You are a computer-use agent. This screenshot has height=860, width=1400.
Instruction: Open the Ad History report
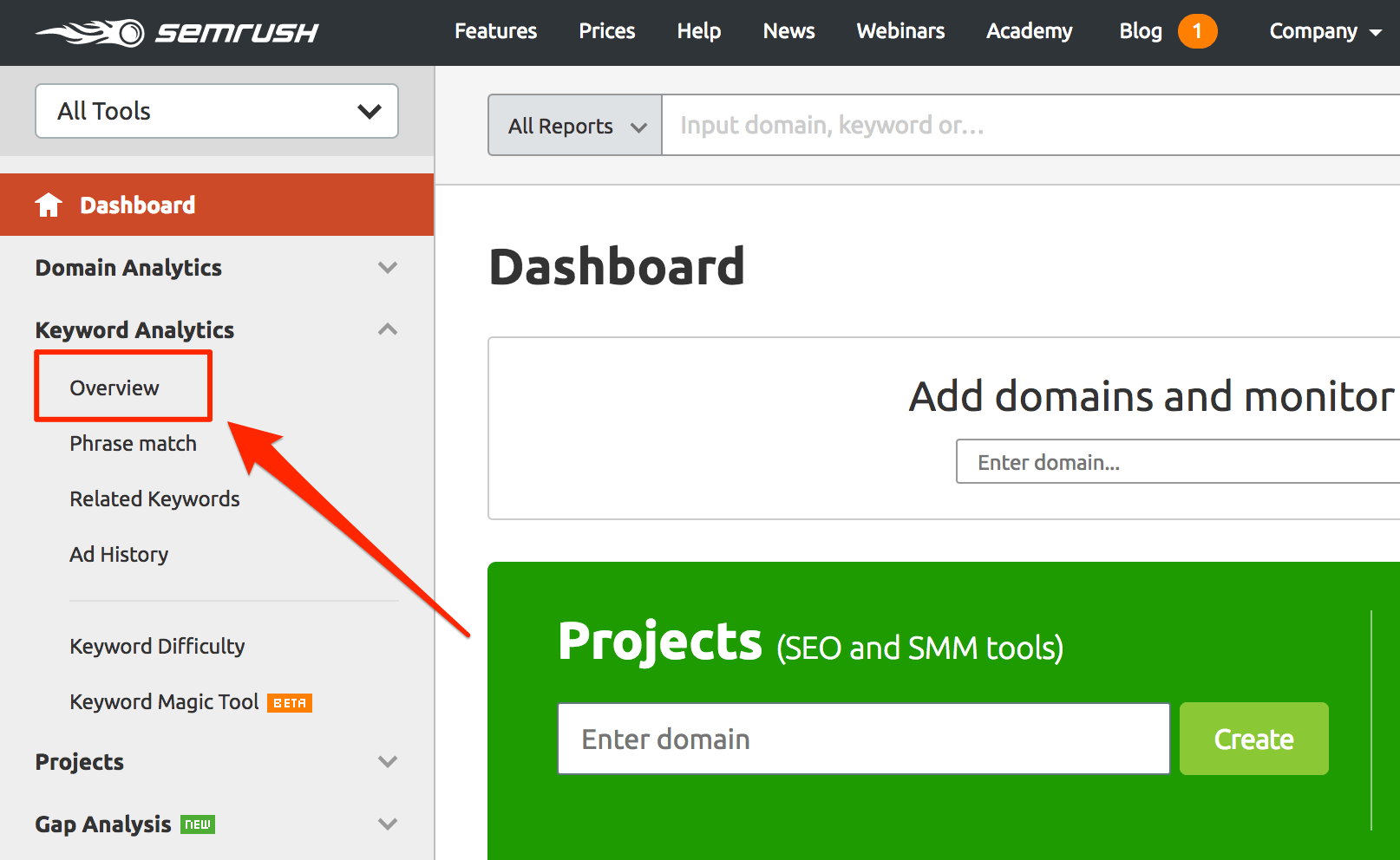coord(119,554)
